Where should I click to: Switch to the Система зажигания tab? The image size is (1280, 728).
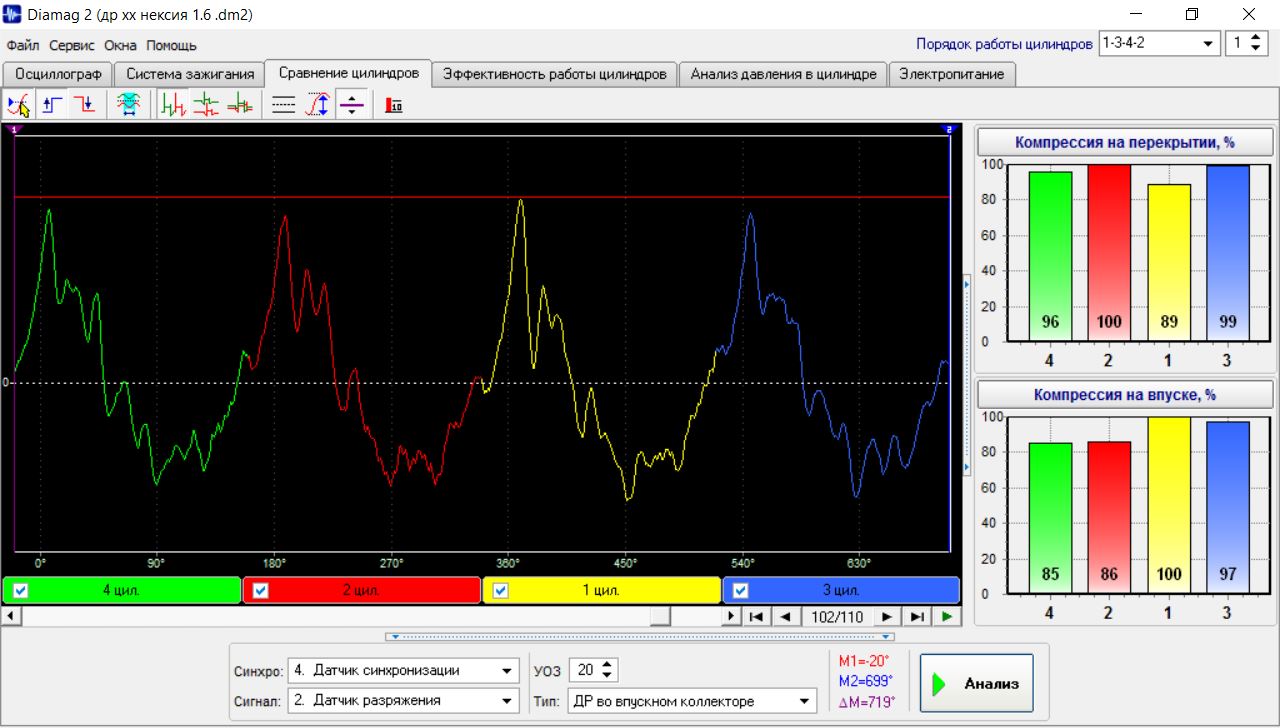(190, 74)
